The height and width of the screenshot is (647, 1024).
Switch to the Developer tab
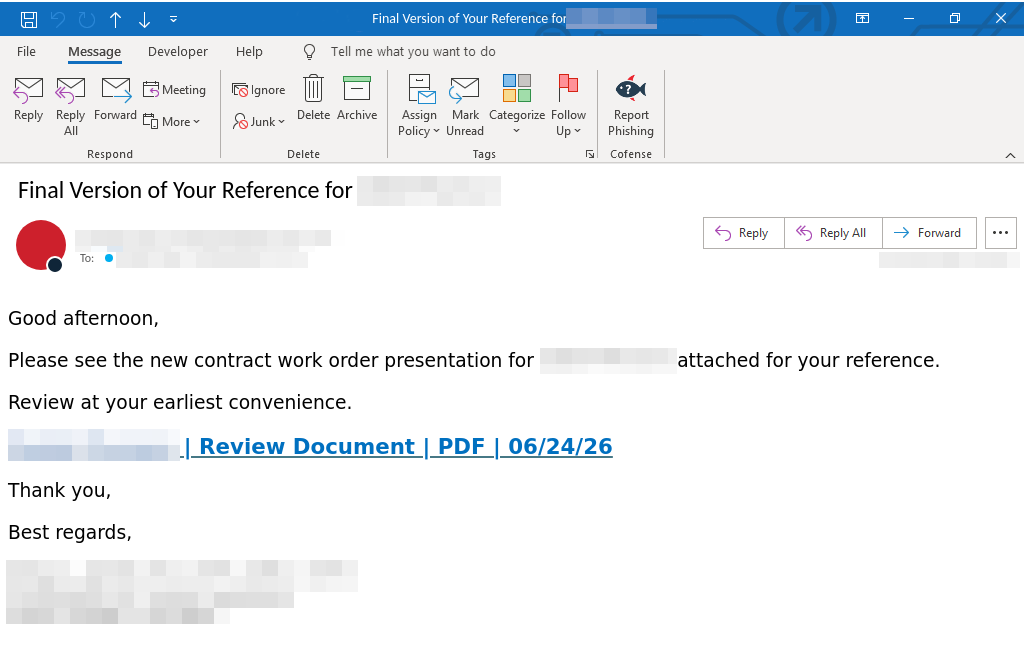click(x=178, y=52)
